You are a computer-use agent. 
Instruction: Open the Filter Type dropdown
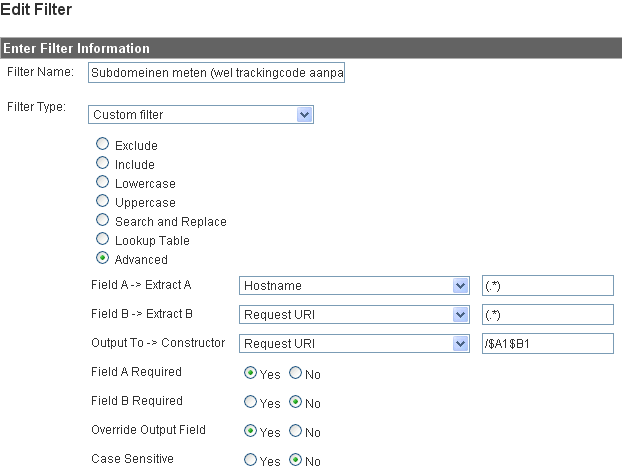[201, 115]
